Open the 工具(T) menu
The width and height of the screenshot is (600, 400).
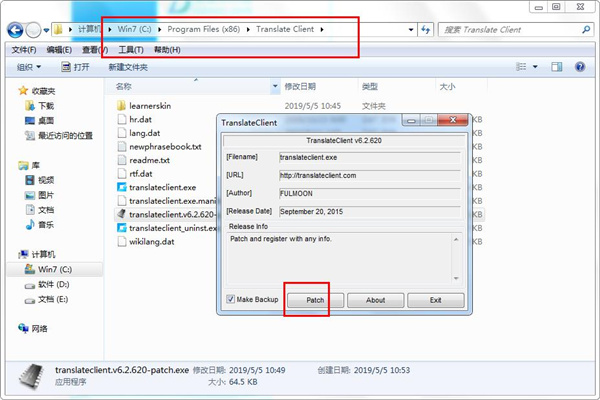[131, 50]
